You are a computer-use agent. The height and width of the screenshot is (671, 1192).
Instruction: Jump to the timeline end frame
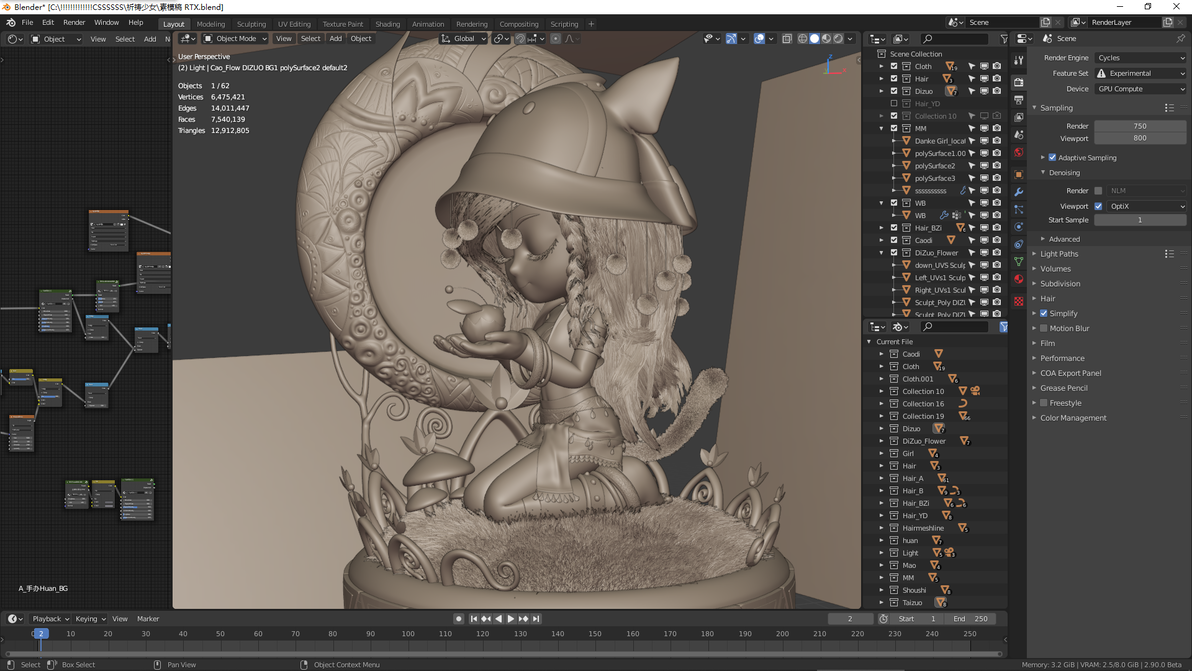(x=536, y=619)
